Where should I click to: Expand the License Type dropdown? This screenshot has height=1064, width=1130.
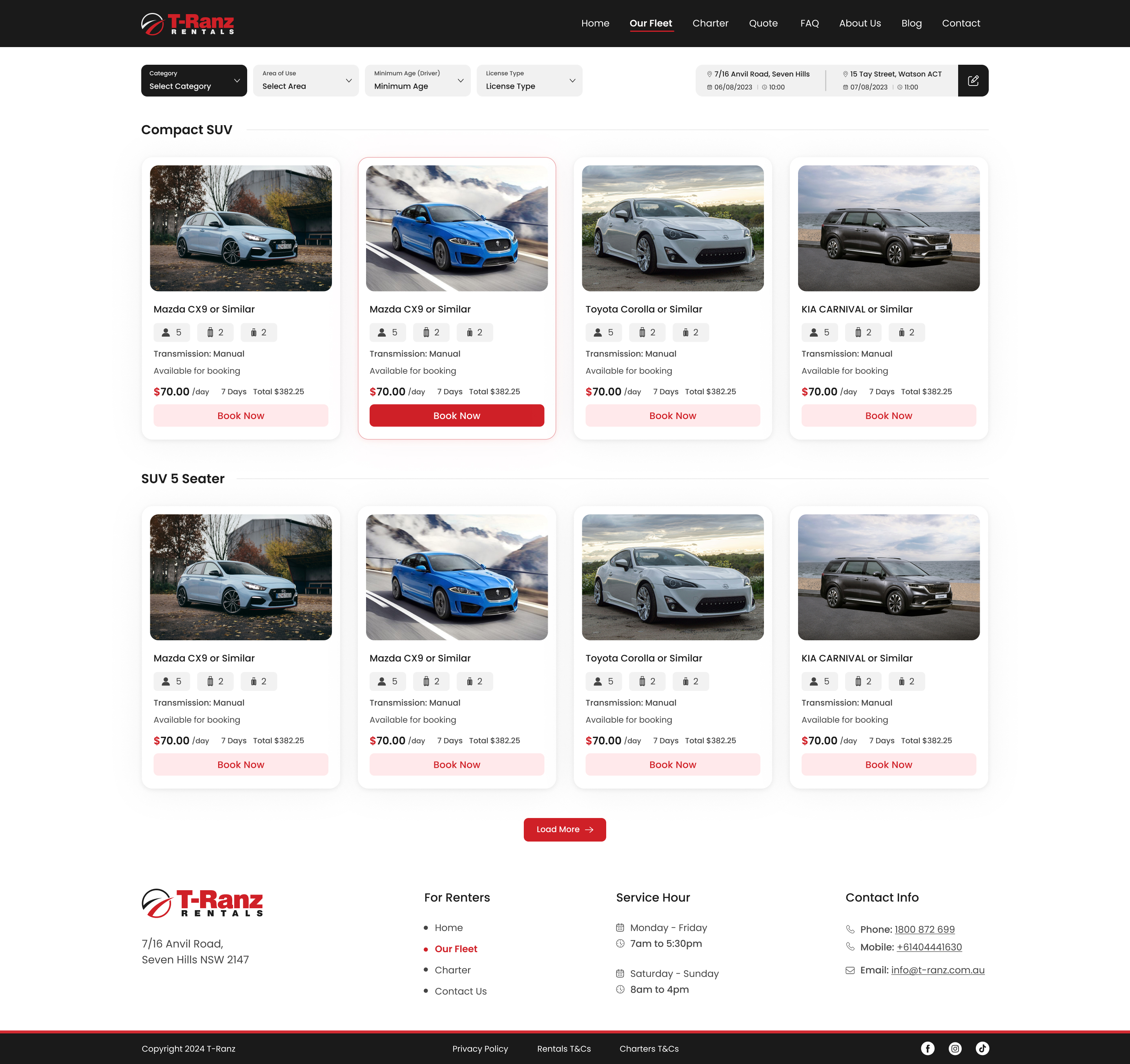[529, 80]
